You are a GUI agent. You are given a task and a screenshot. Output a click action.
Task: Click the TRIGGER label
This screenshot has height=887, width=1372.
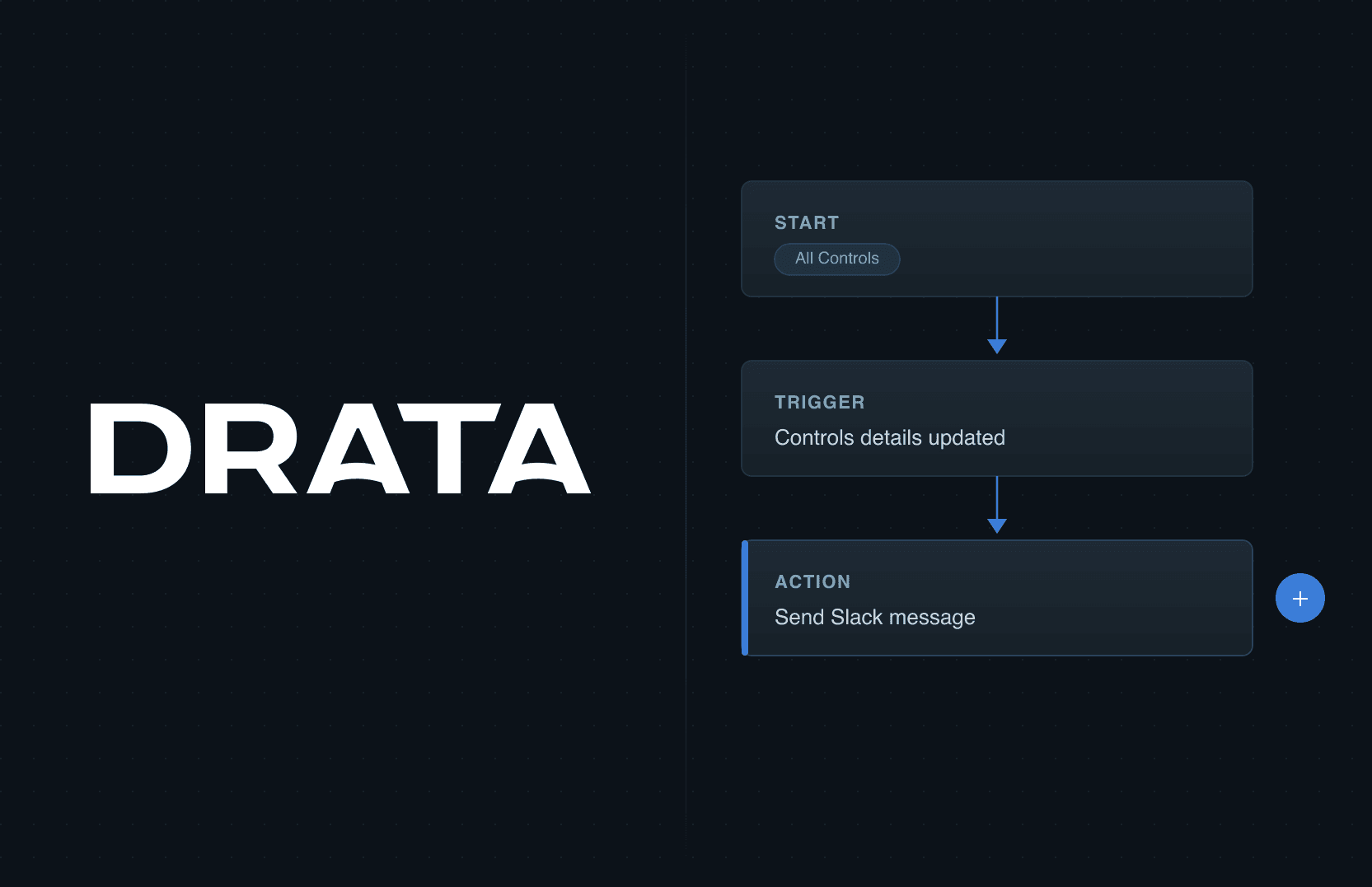tap(820, 403)
